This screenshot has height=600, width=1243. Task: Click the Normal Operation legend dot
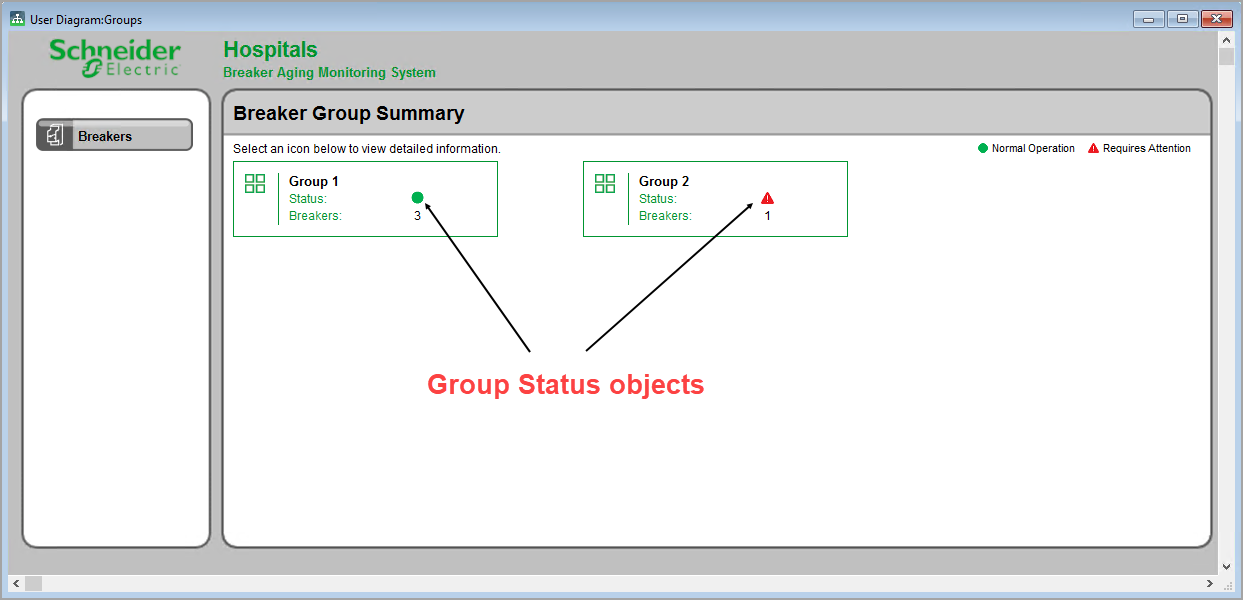pos(983,148)
